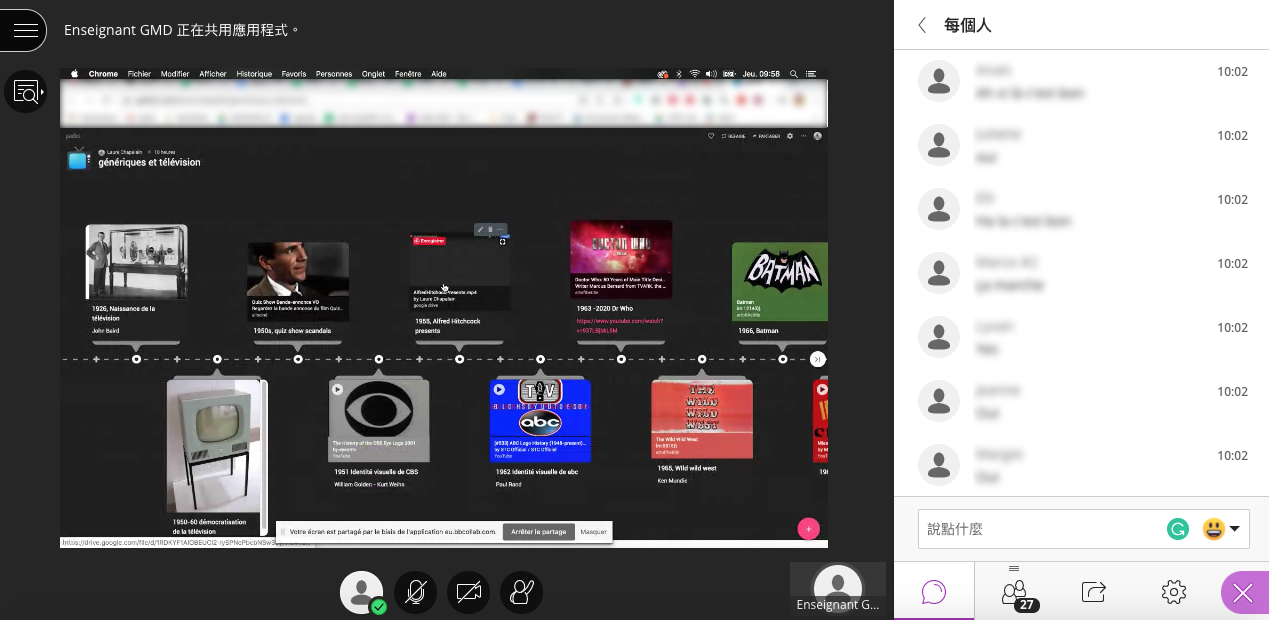Play the ABC Logo History video
1269x620 pixels.
pyautogui.click(x=499, y=389)
